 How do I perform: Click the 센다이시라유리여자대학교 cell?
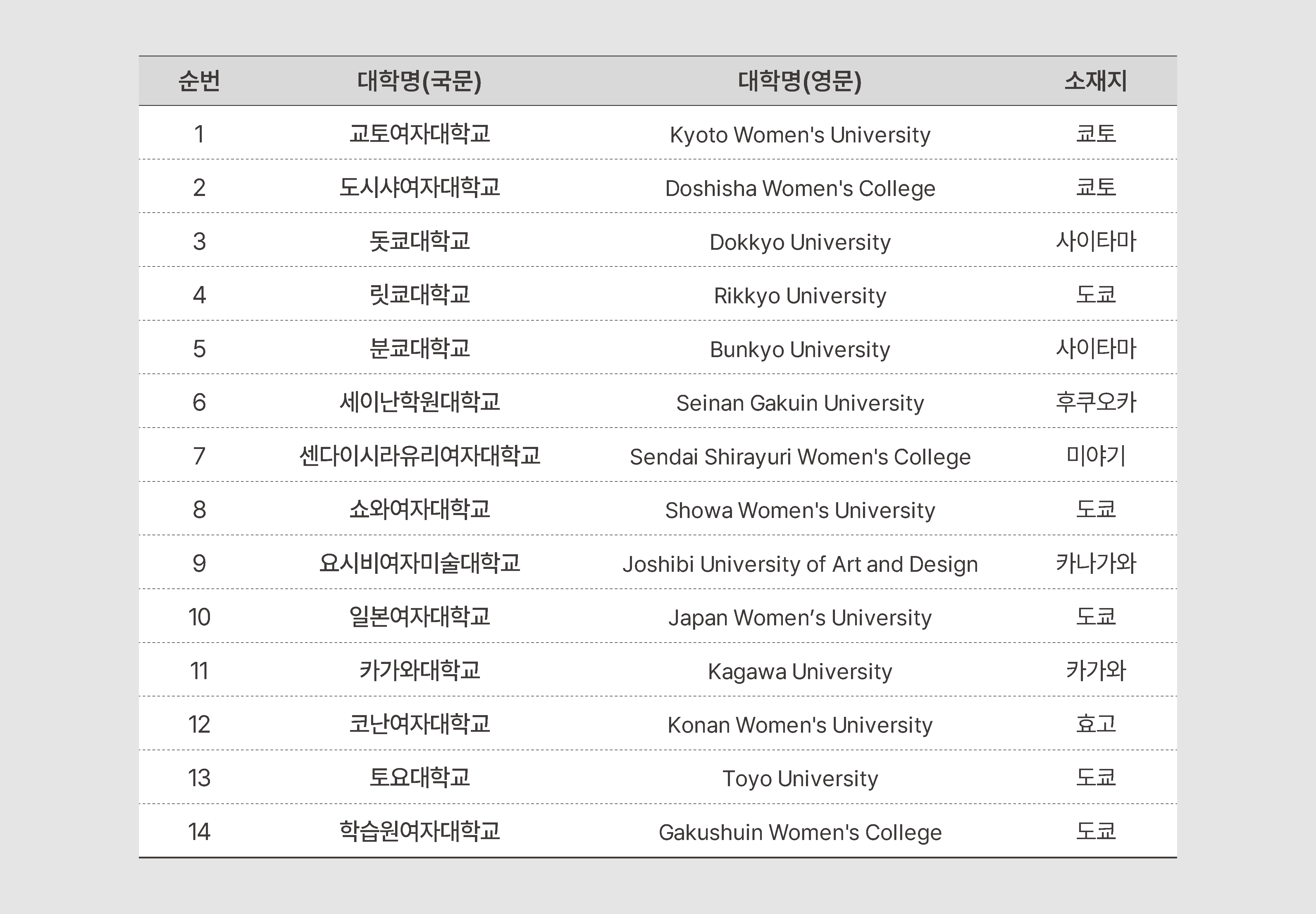click(419, 456)
